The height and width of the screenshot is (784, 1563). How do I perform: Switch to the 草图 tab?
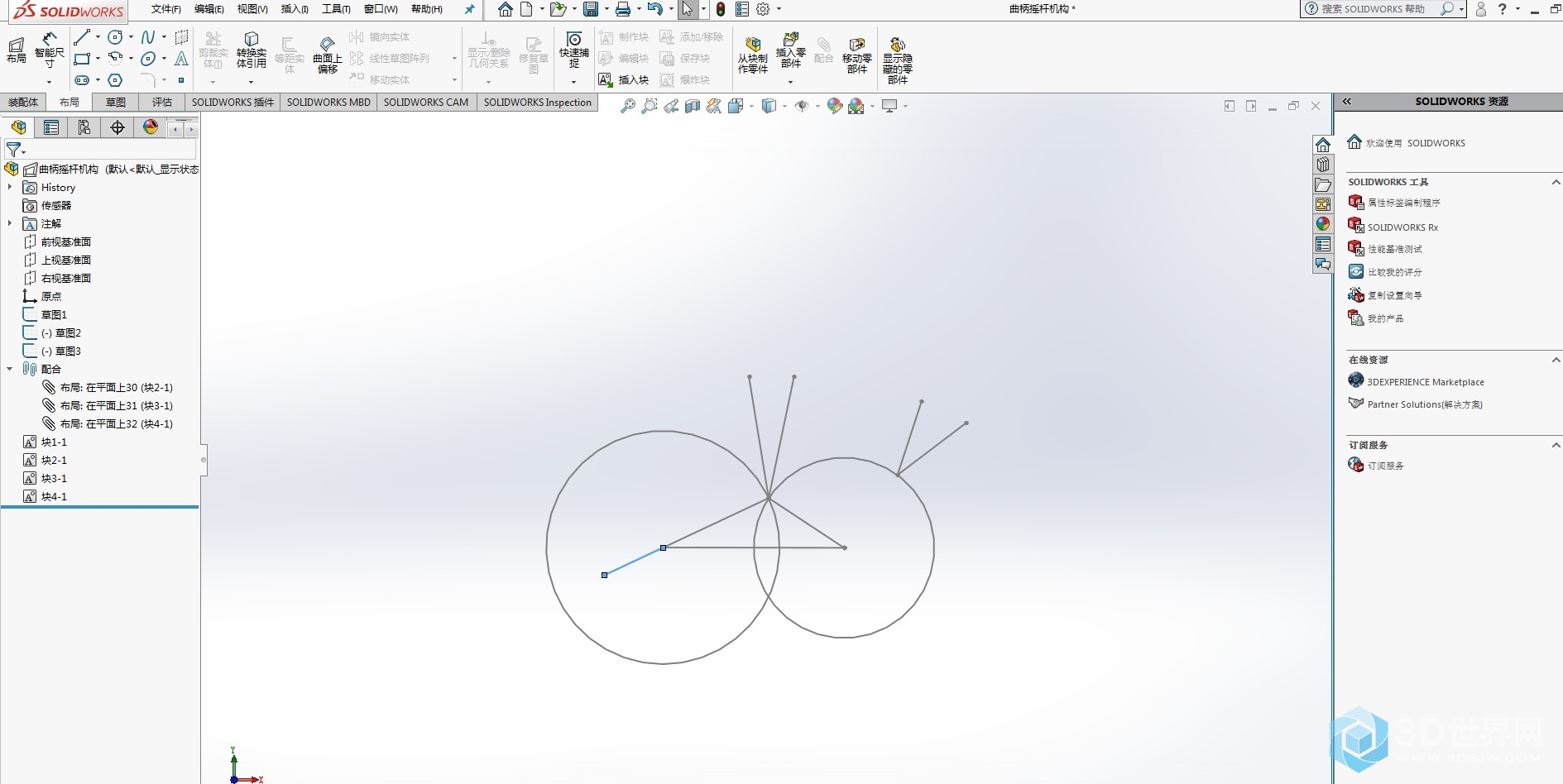(116, 103)
